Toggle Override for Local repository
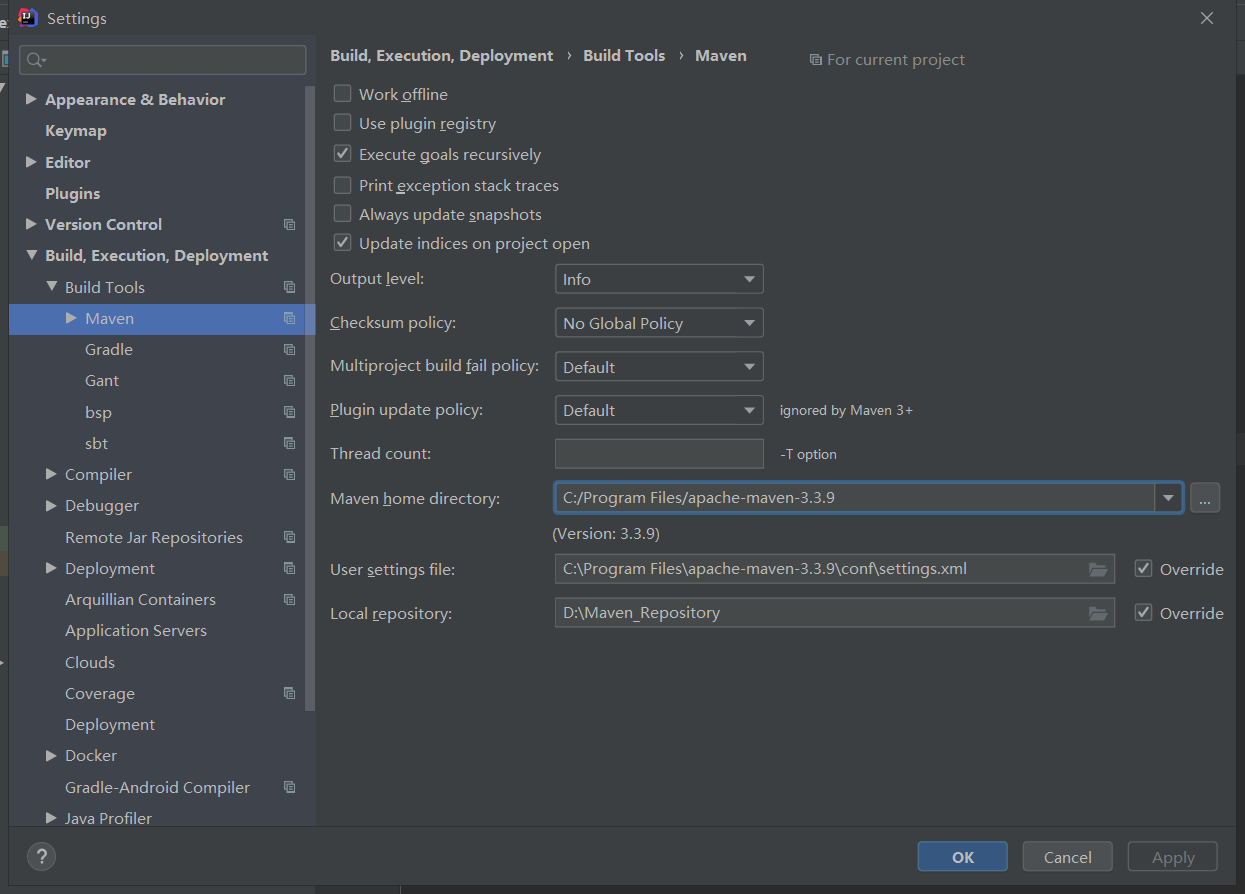The width and height of the screenshot is (1245, 894). click(x=1144, y=612)
